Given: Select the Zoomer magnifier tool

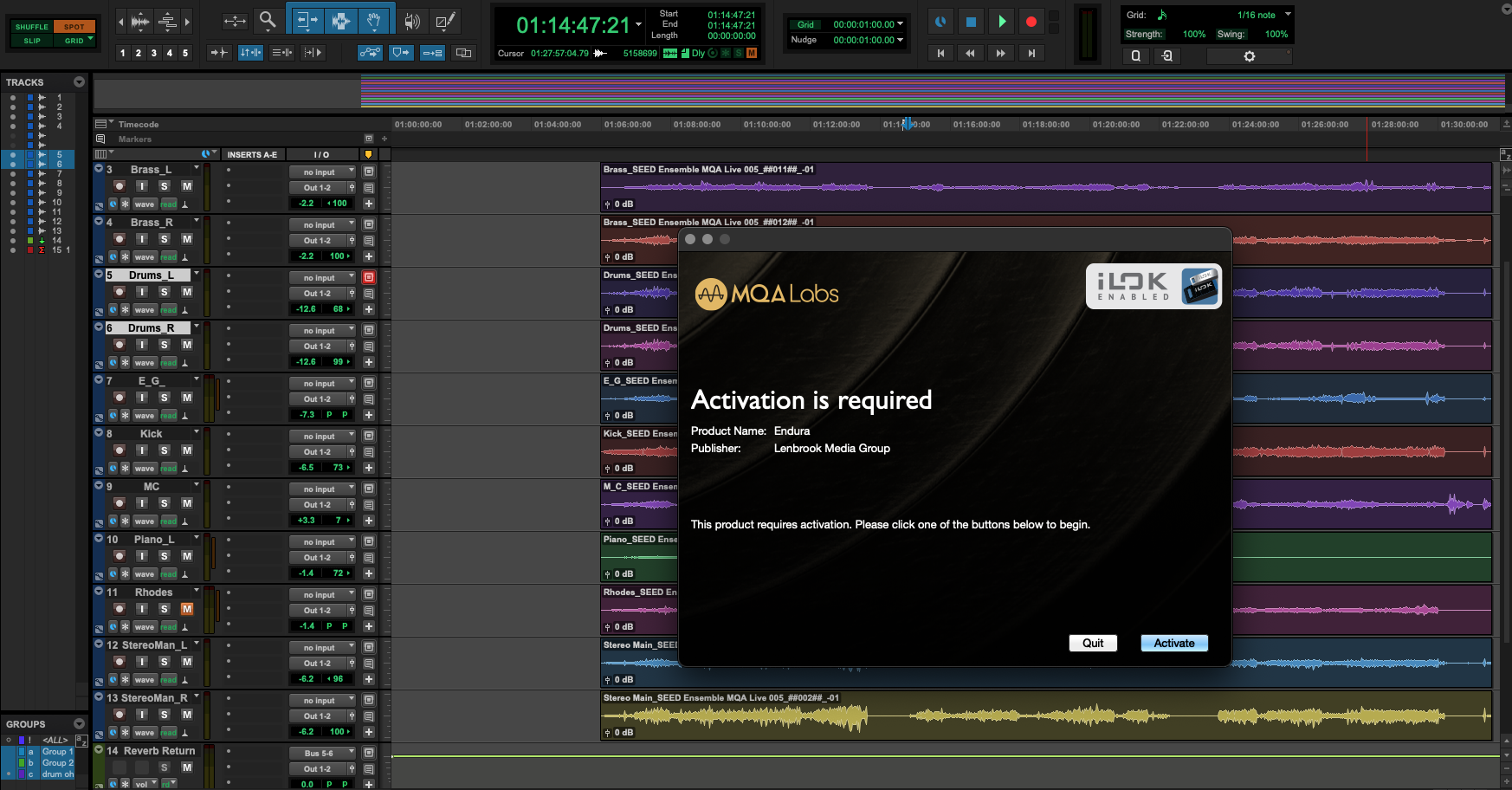Looking at the screenshot, I should pos(268,20).
